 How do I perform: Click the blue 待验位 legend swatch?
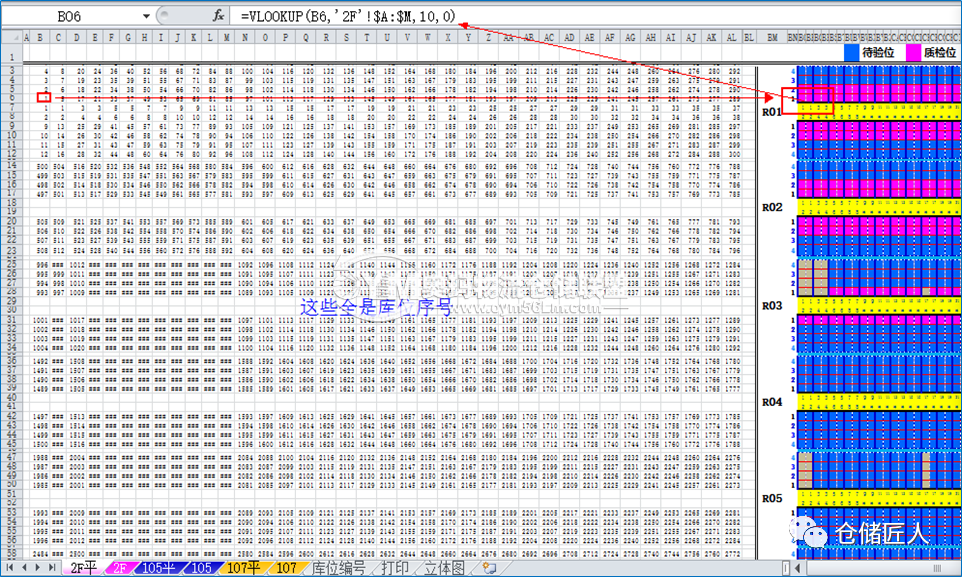[852, 53]
